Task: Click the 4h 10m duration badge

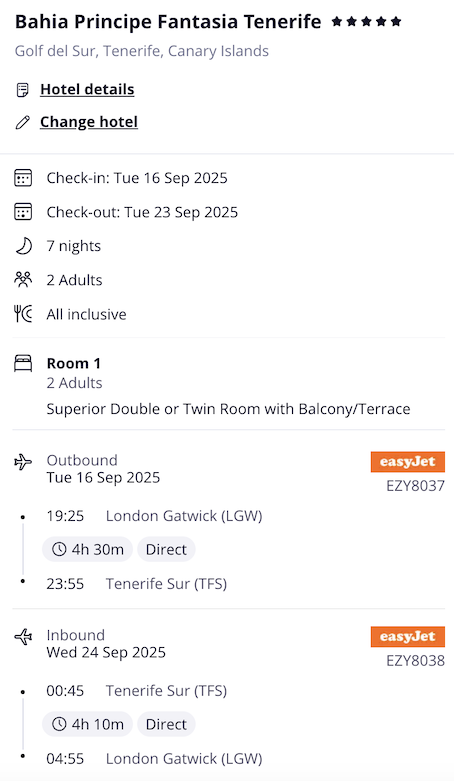Action: (x=87, y=724)
